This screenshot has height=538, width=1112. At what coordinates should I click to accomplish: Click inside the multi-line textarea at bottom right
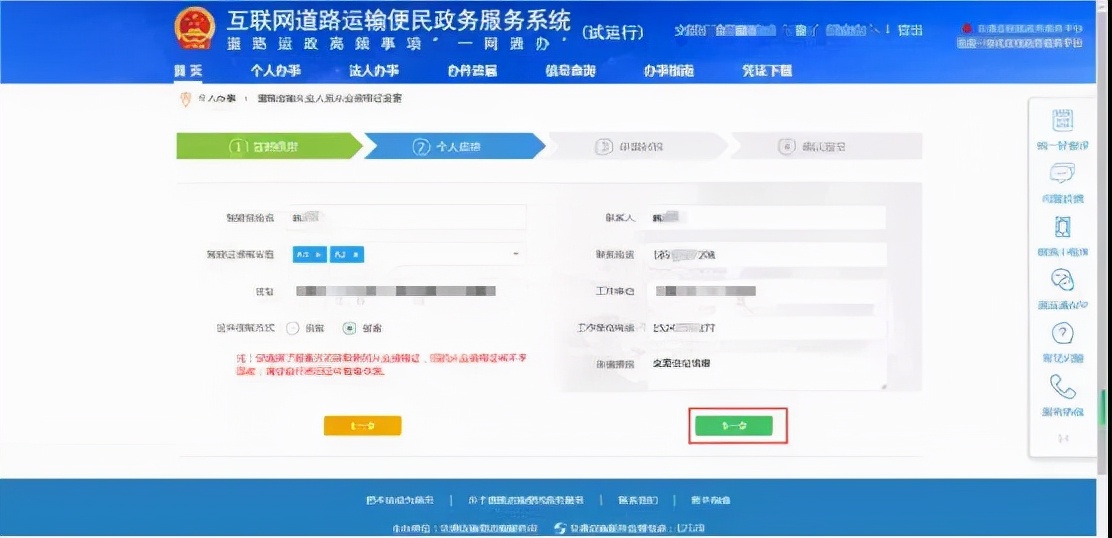point(767,371)
